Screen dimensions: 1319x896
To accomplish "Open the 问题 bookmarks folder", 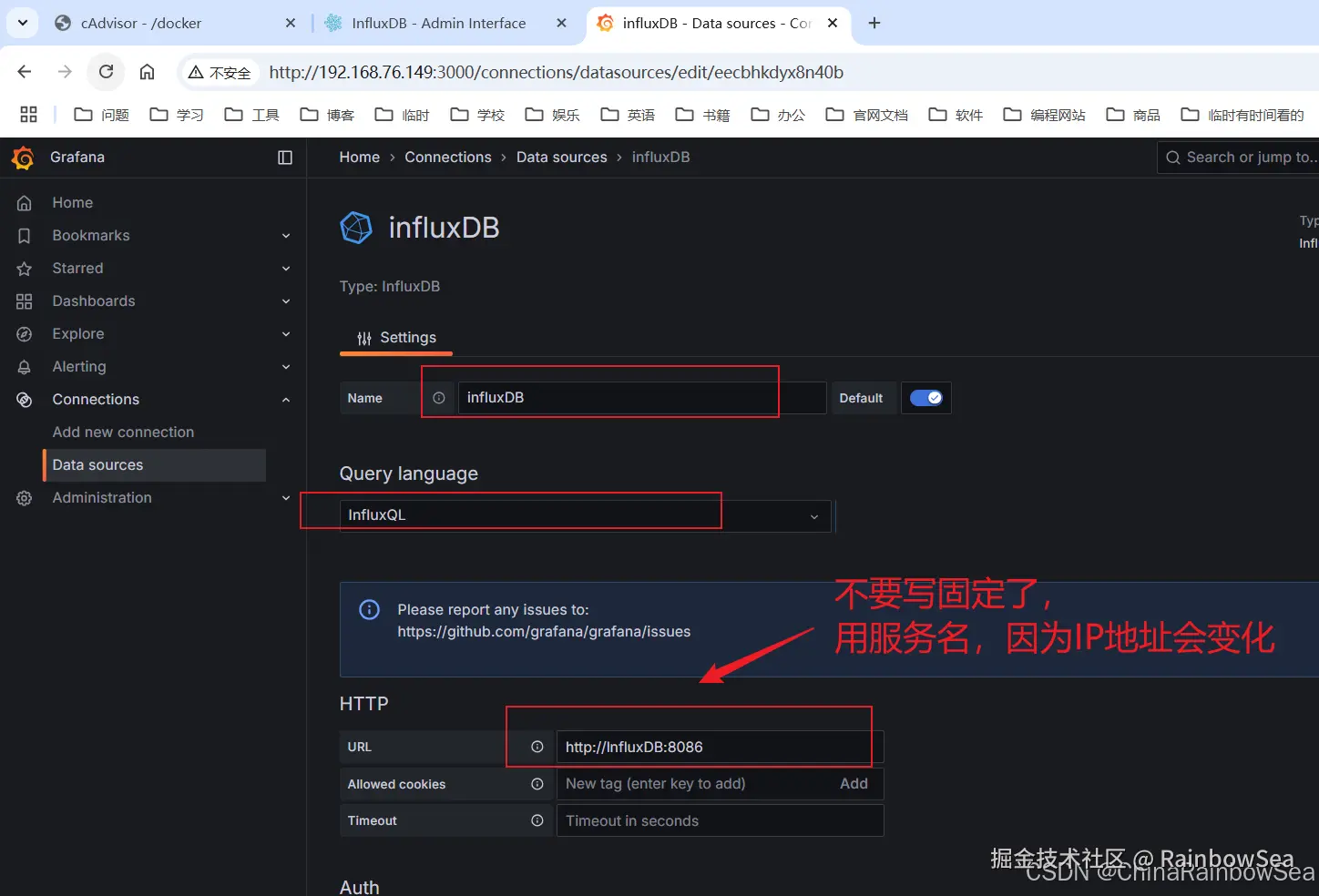I will click(x=102, y=115).
